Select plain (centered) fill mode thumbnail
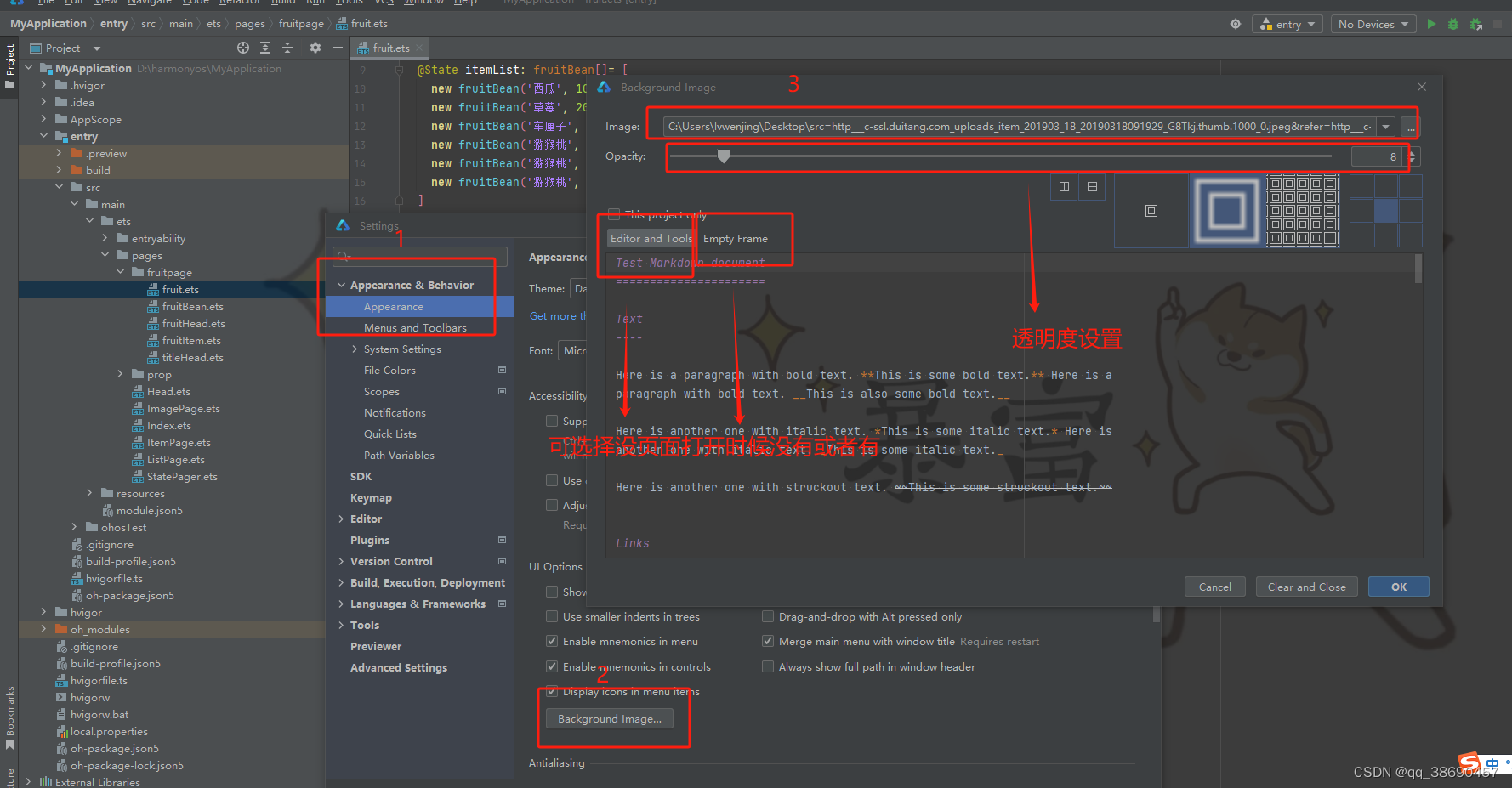Image resolution: width=1512 pixels, height=788 pixels. pyautogui.click(x=1151, y=211)
